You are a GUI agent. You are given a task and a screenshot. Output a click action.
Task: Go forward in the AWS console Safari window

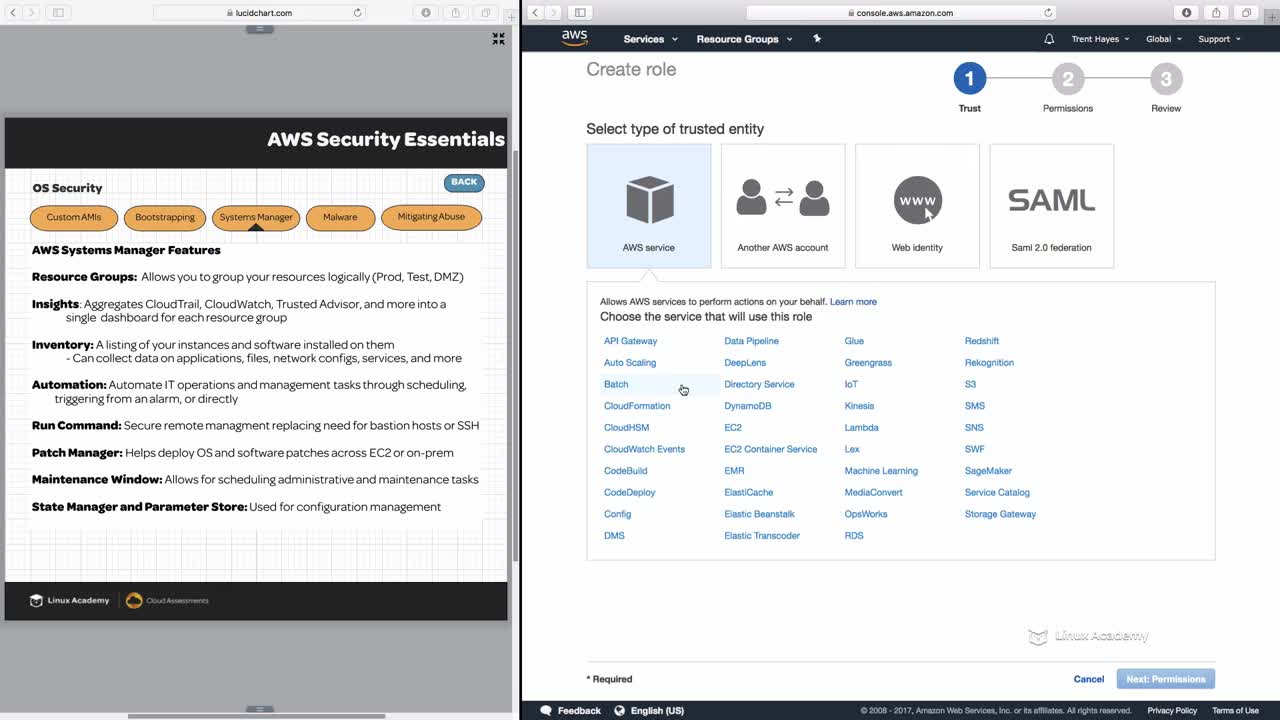554,13
